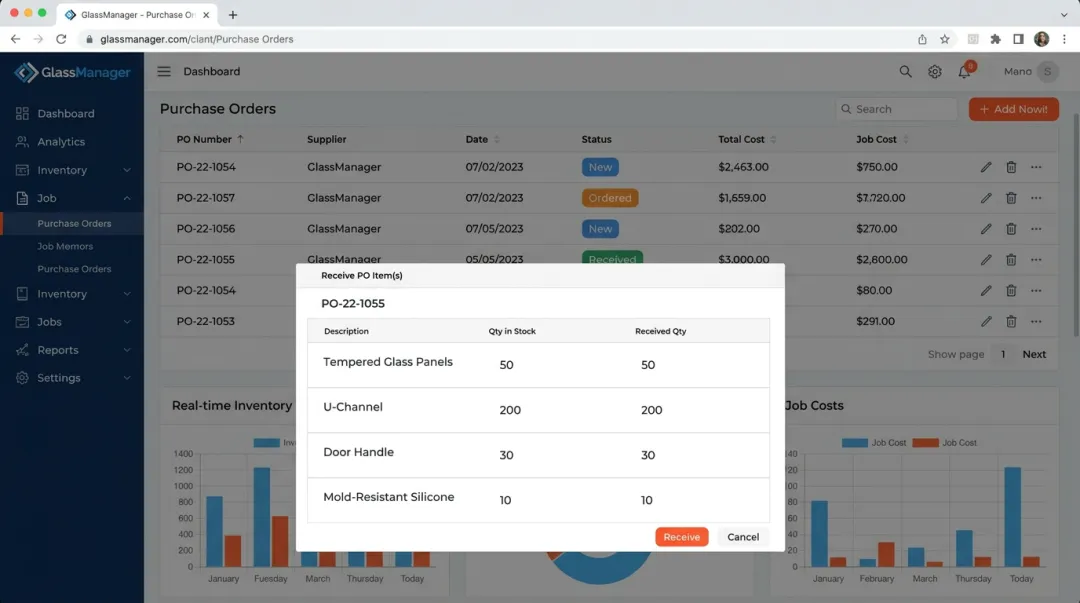This screenshot has height=603, width=1080.
Task: Click the New status badge of PO-22-1056
Action: (600, 229)
